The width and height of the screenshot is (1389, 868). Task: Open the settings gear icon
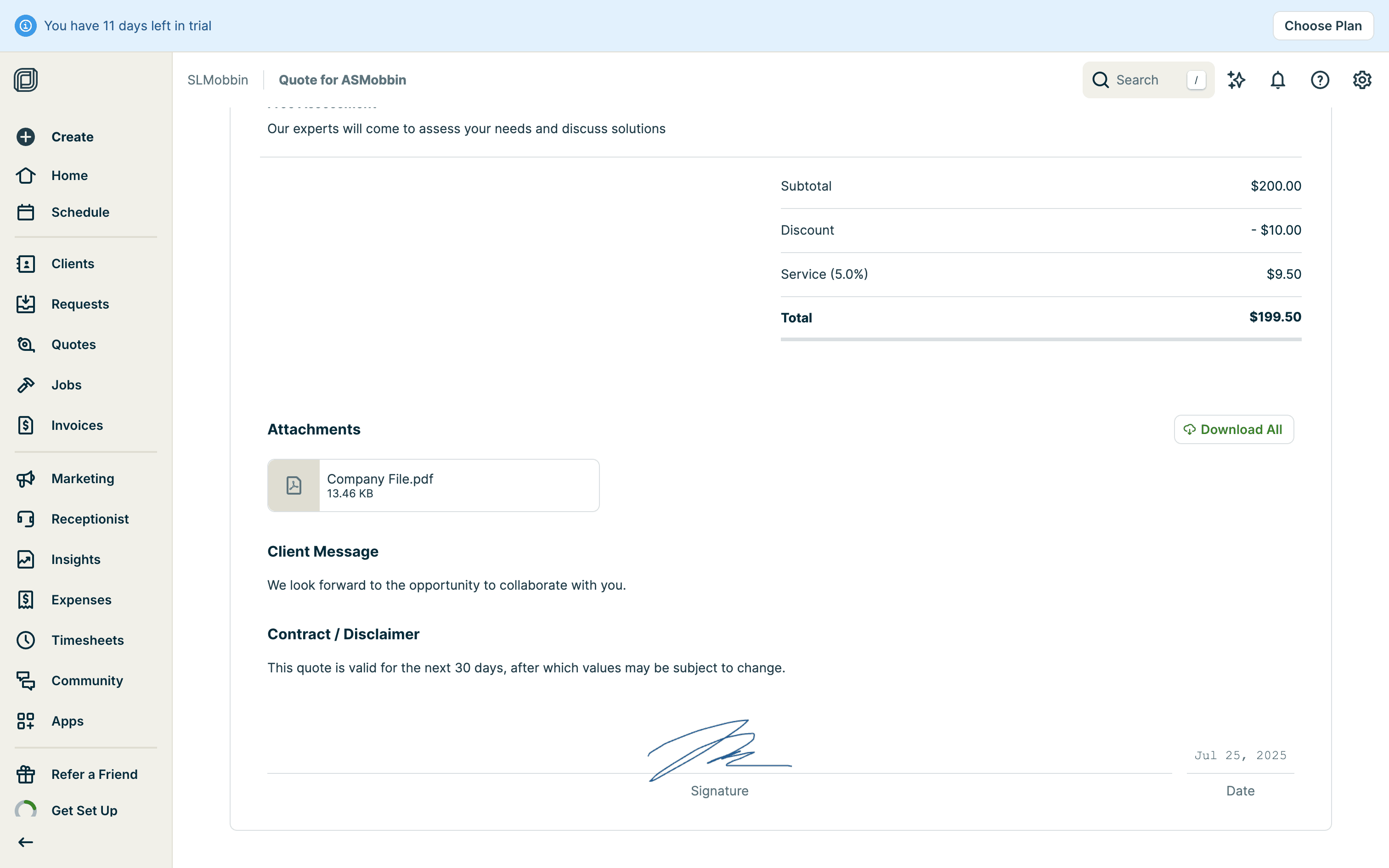click(1361, 80)
